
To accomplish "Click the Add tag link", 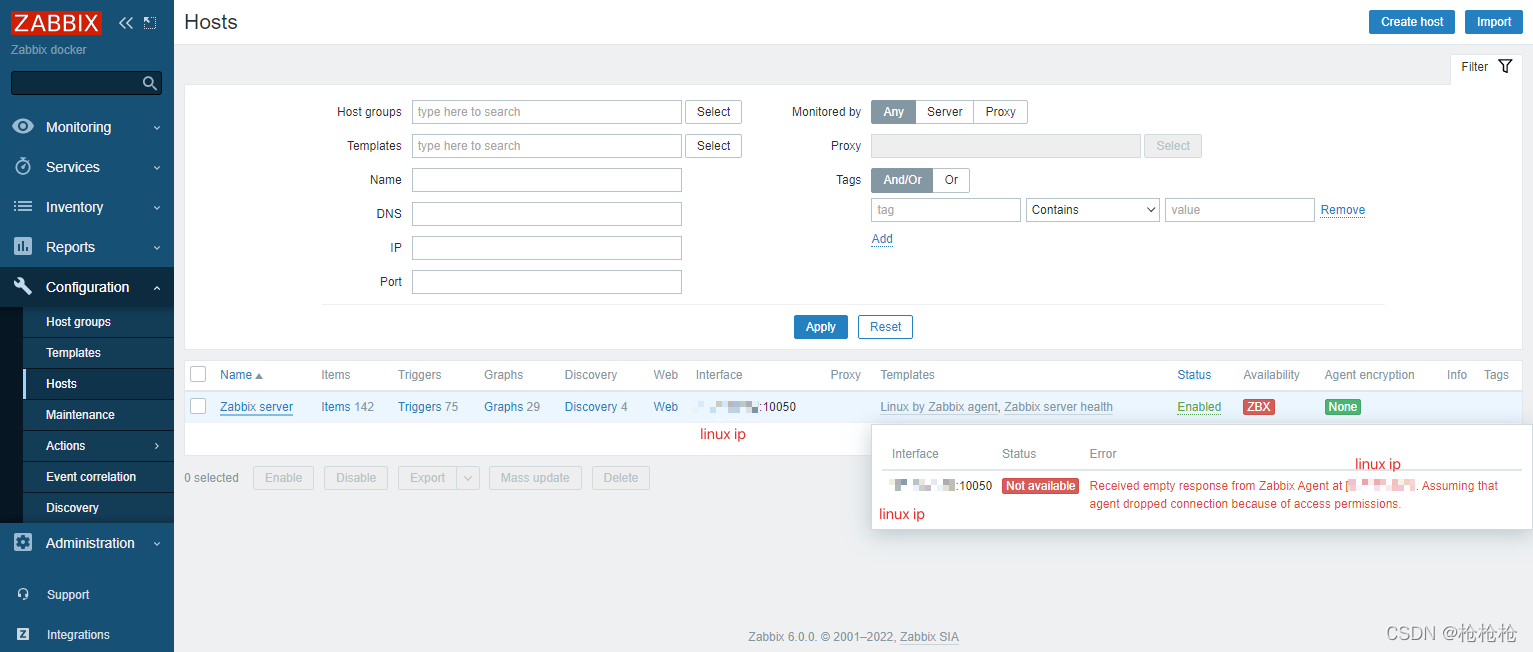I will coord(882,239).
